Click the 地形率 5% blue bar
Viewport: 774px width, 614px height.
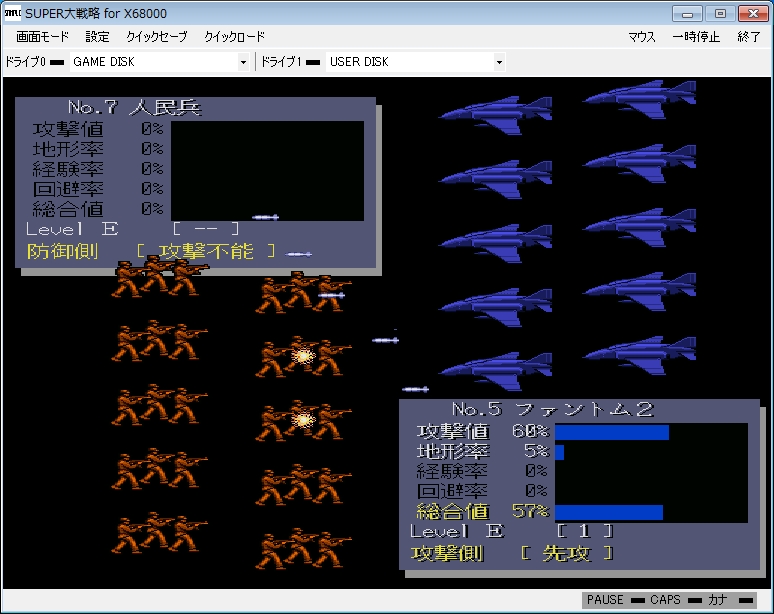(x=560, y=452)
